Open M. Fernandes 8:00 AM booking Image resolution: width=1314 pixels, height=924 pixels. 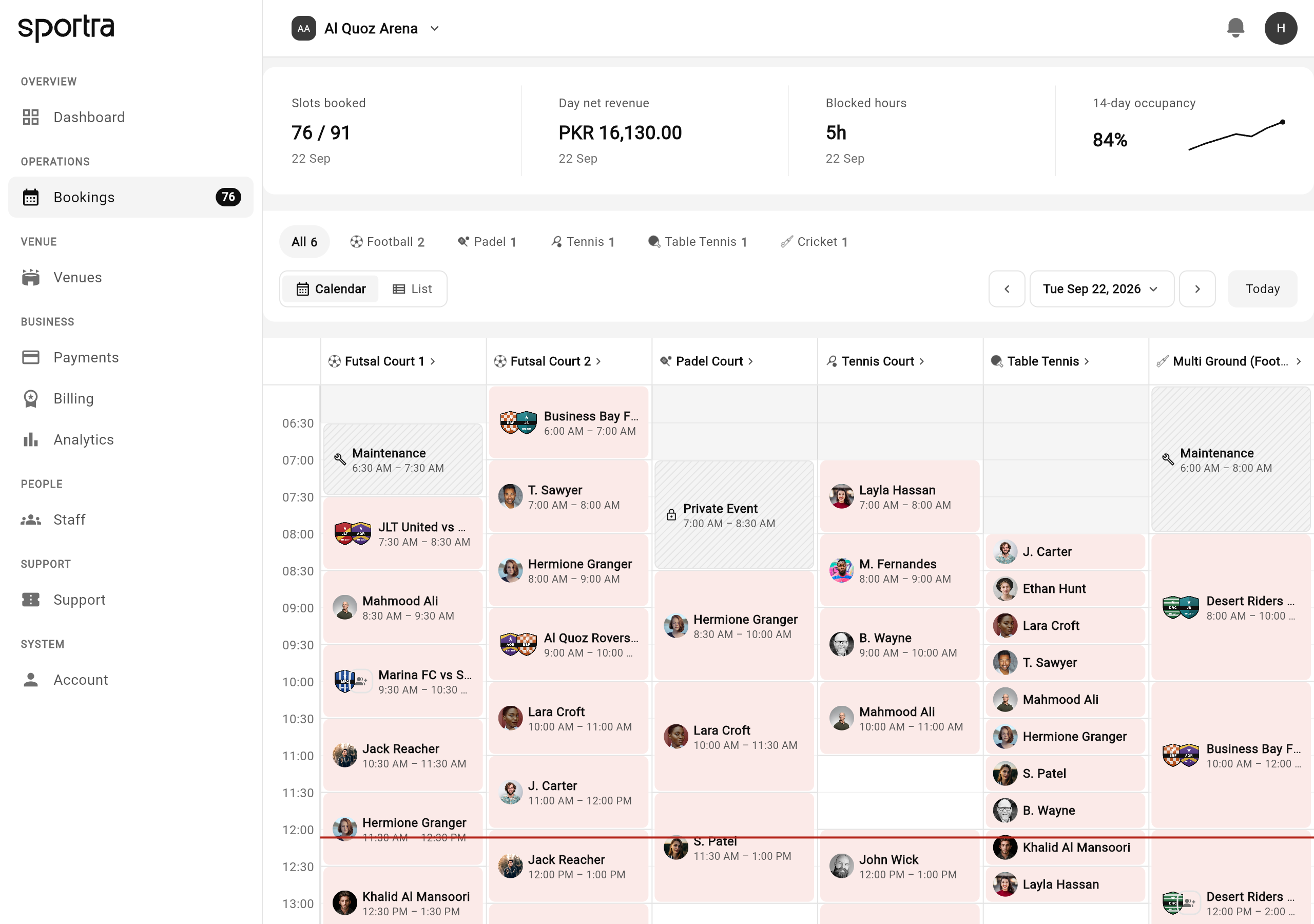(x=899, y=570)
